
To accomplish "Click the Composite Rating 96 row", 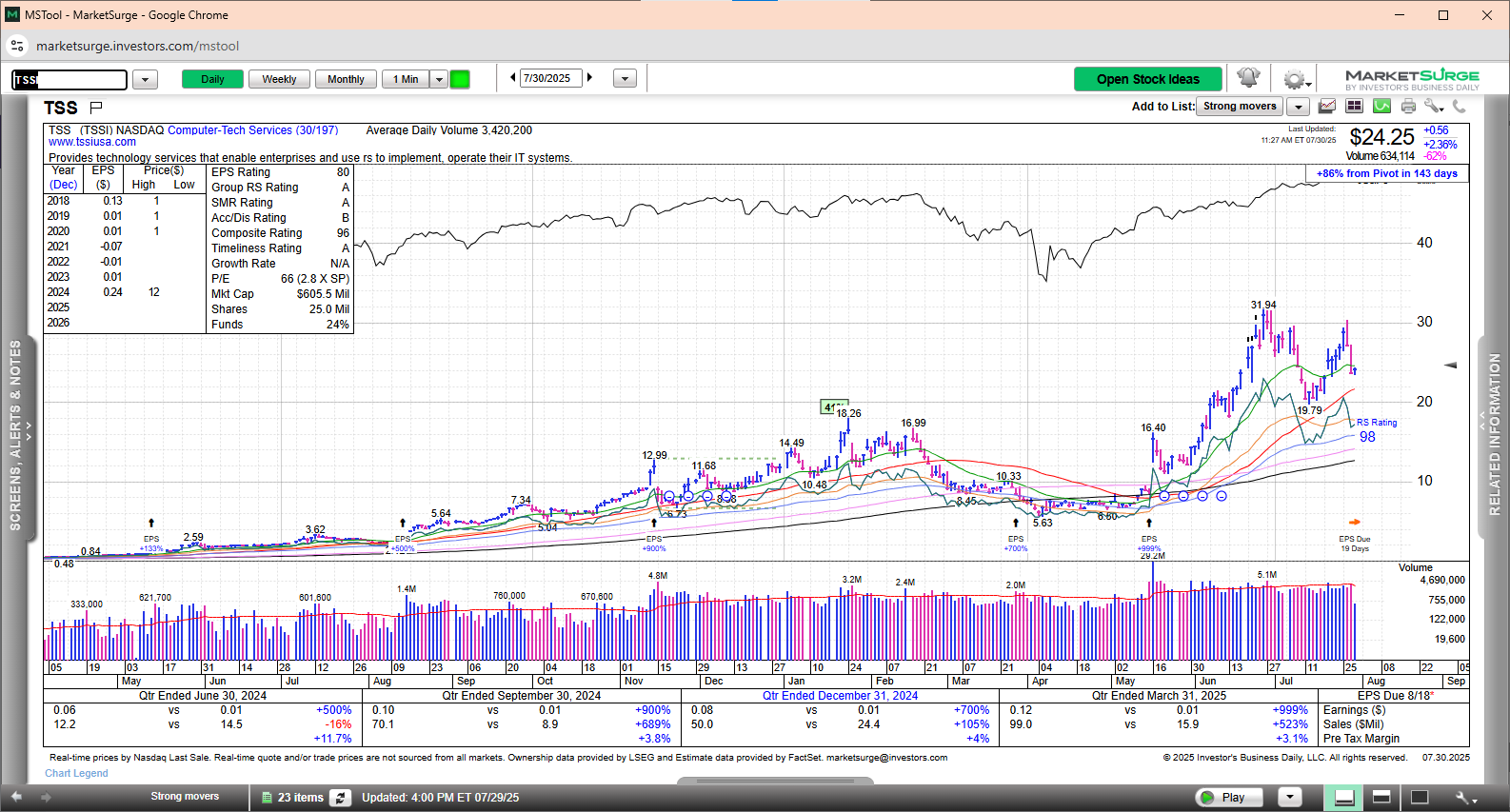I will click(280, 233).
